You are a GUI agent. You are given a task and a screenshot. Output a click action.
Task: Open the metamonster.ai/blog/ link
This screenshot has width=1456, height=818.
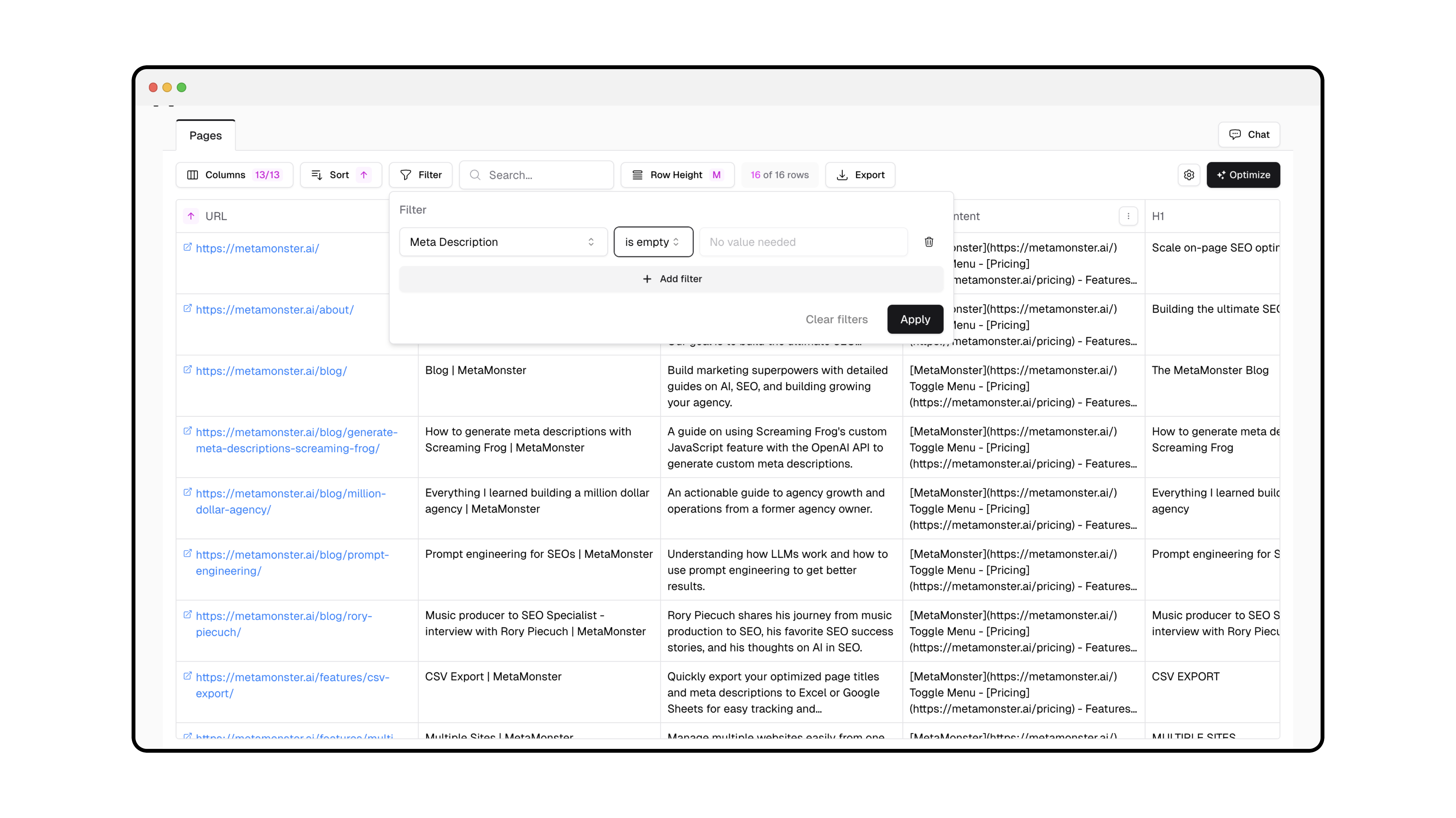(271, 371)
